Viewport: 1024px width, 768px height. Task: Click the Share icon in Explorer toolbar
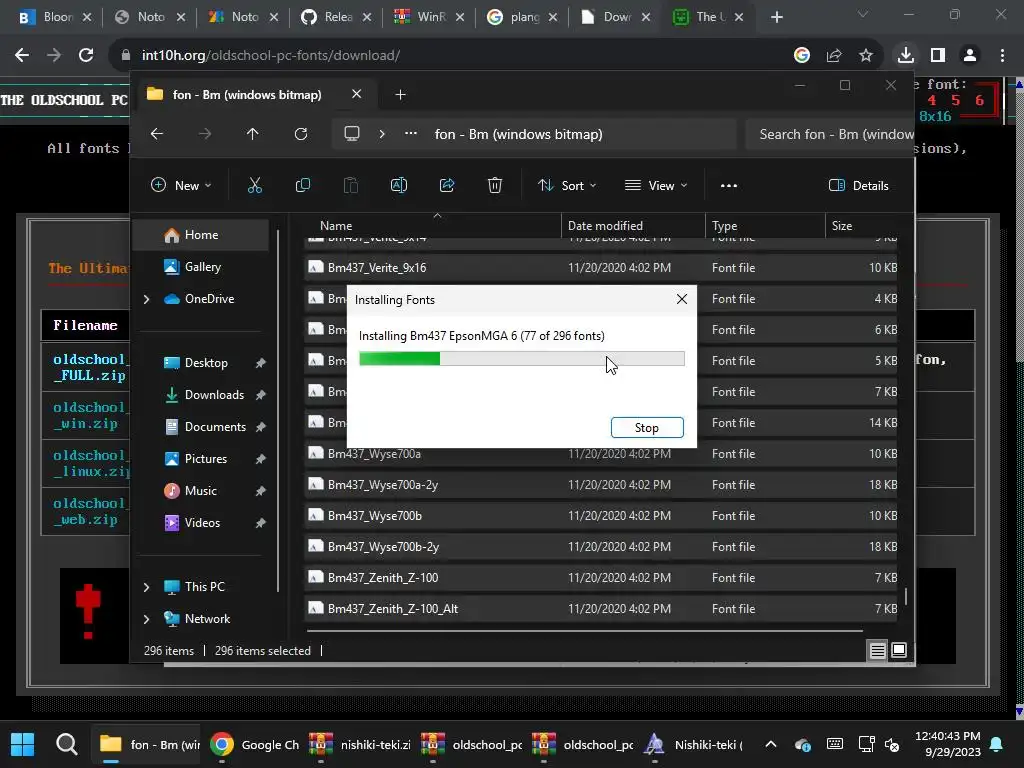tap(447, 185)
